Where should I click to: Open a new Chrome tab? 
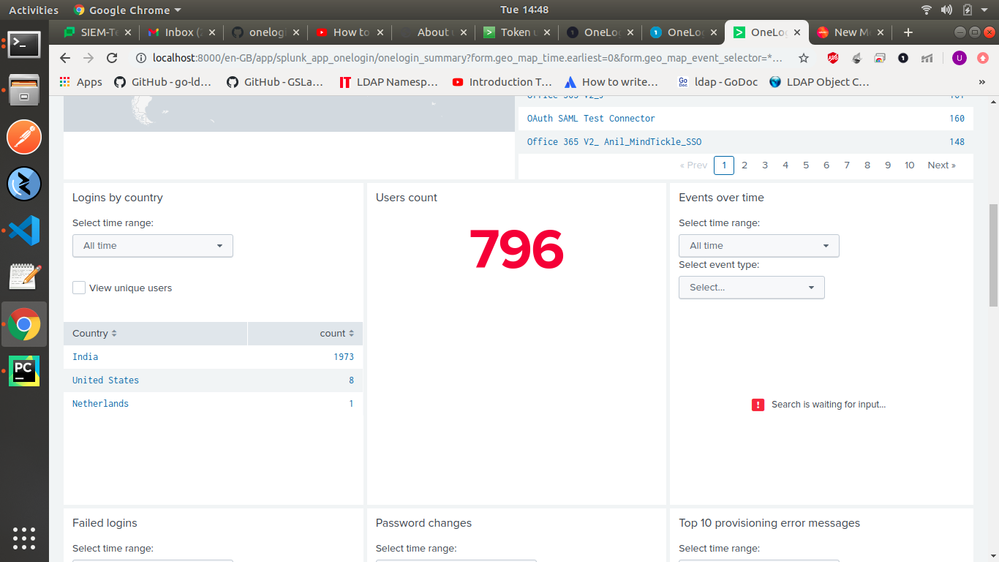[908, 32]
